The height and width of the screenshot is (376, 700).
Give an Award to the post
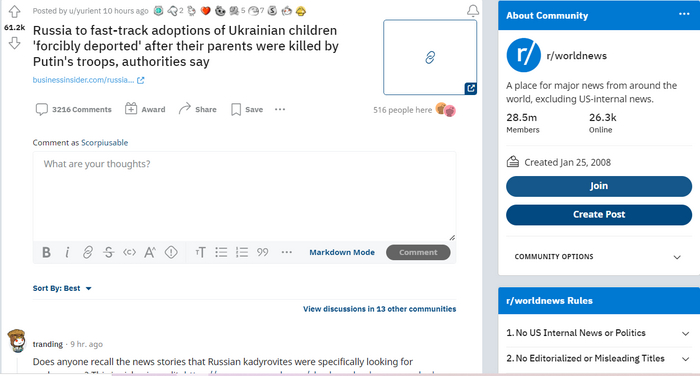(146, 109)
